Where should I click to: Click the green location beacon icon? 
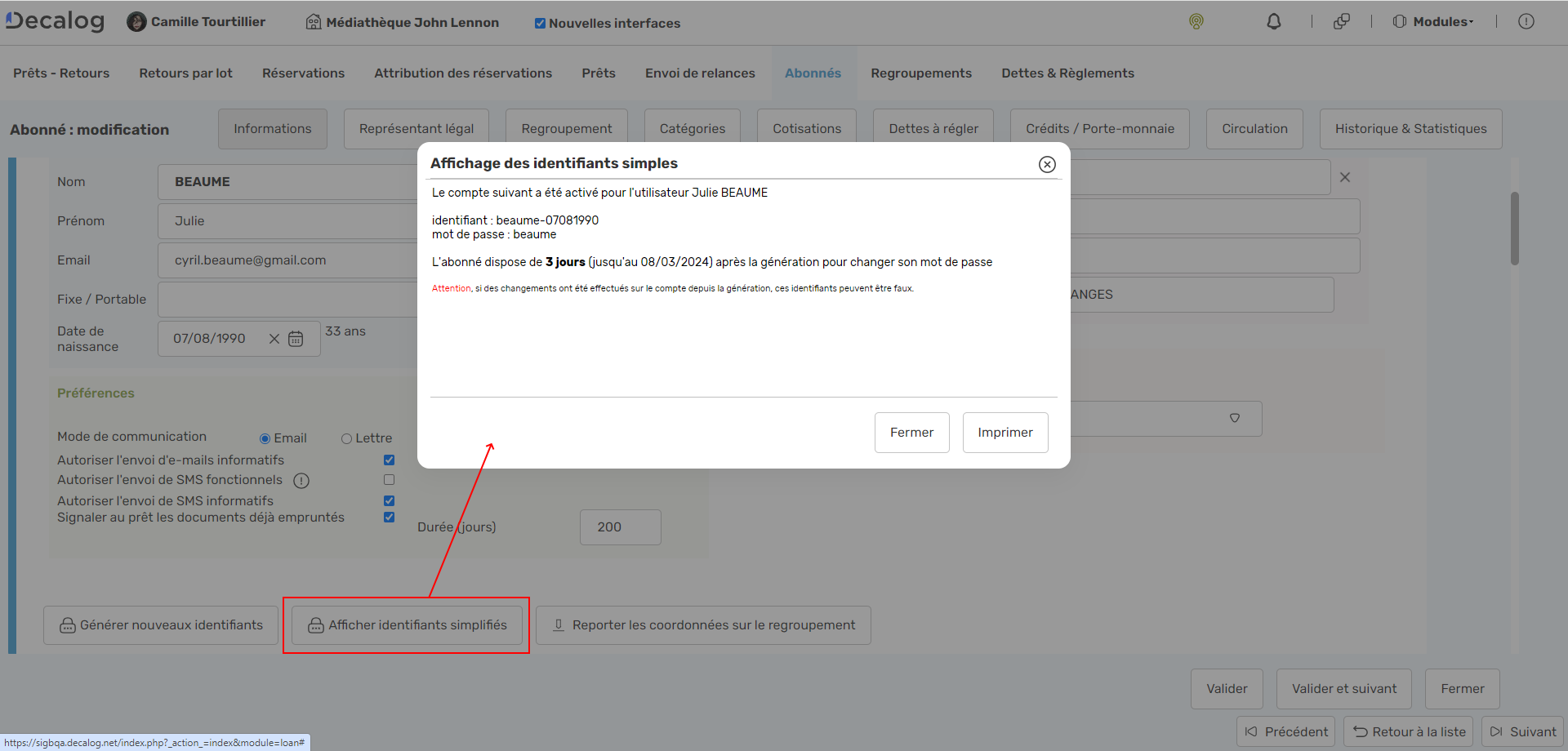click(x=1196, y=22)
